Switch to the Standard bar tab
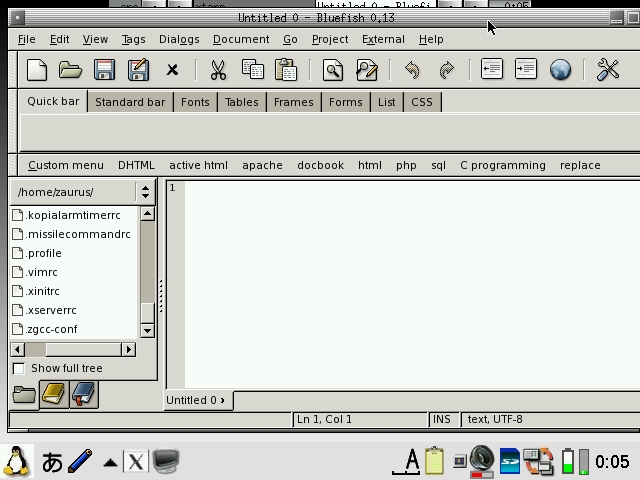 [x=130, y=102]
